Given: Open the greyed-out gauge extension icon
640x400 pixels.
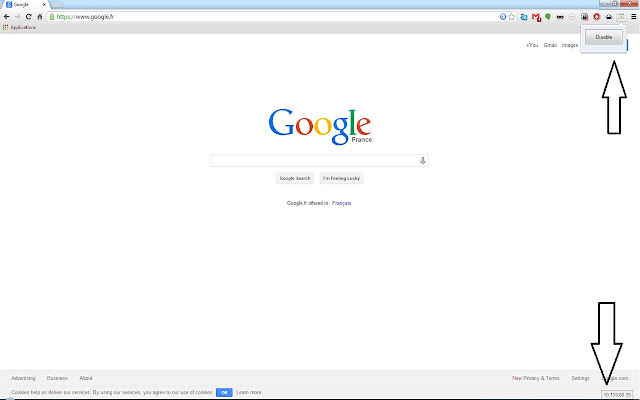Looking at the screenshot, I should coord(572,17).
